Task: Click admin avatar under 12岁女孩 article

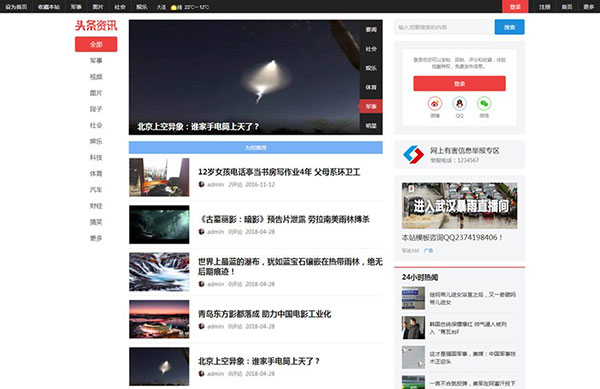Action: tap(201, 184)
